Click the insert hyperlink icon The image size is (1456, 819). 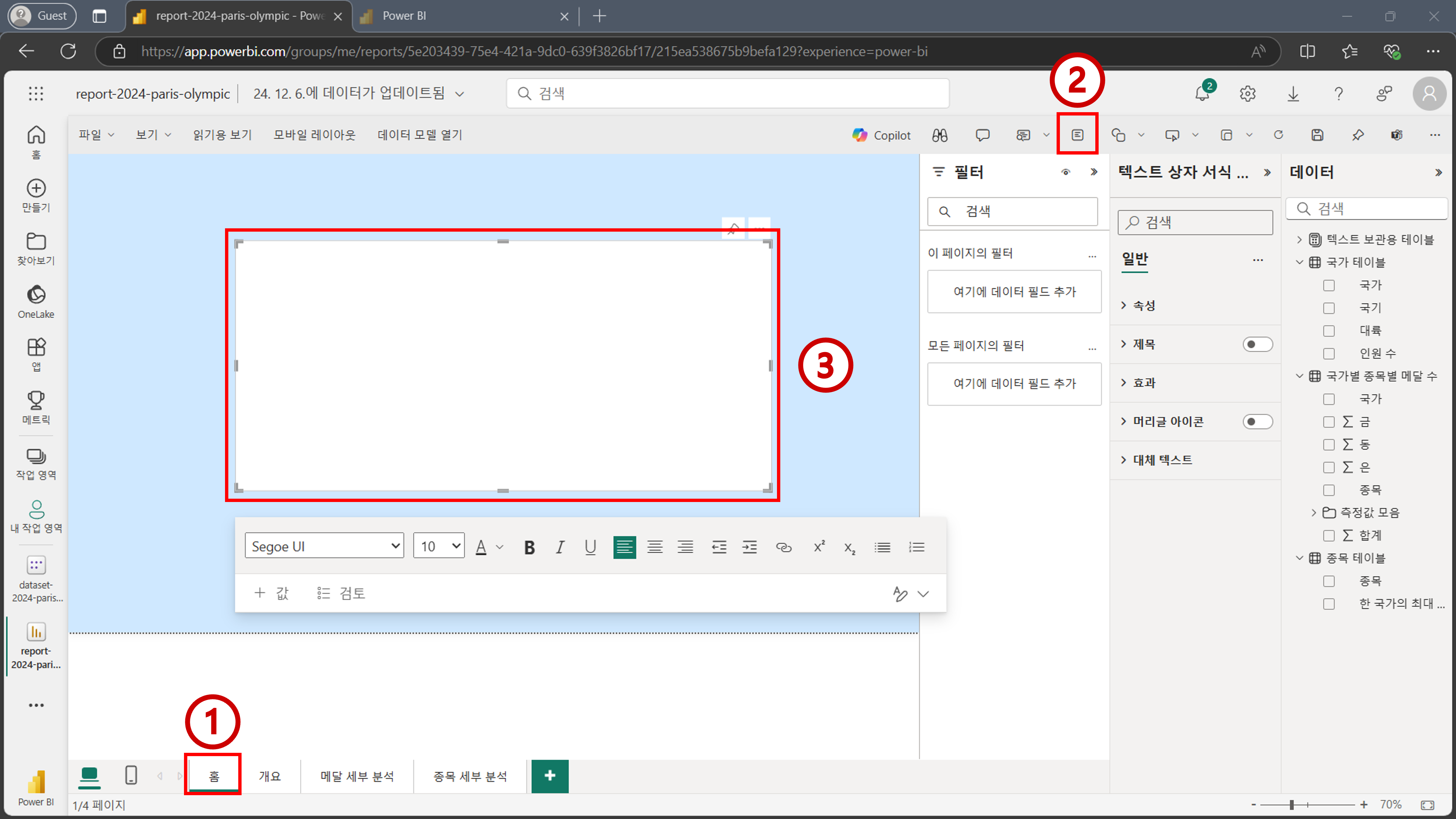point(783,547)
